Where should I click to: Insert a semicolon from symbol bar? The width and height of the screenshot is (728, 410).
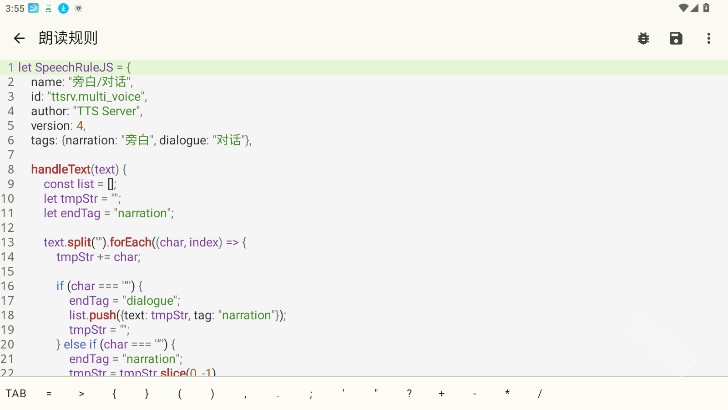[x=311, y=394]
